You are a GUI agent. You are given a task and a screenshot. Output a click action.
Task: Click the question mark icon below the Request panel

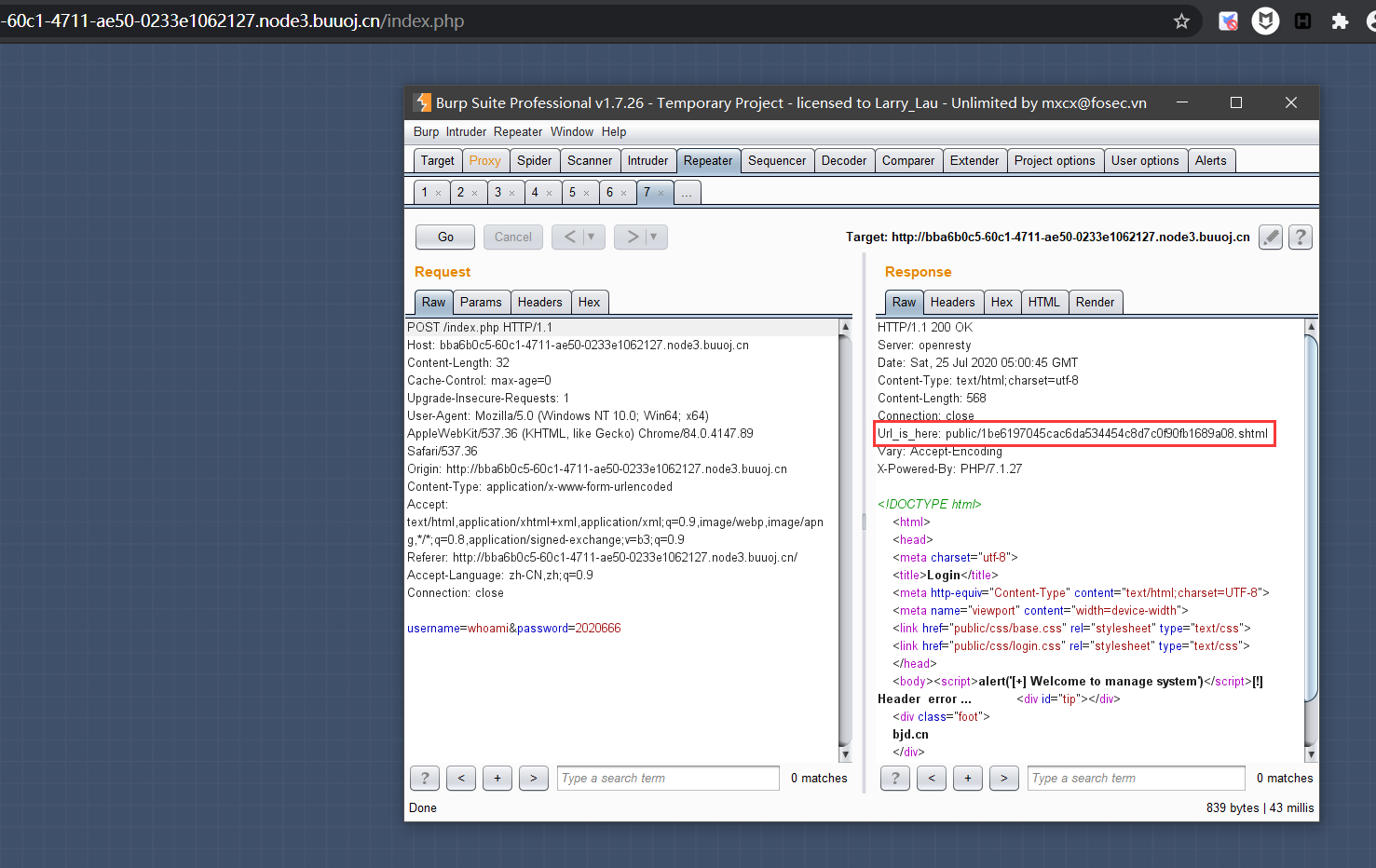(x=425, y=778)
